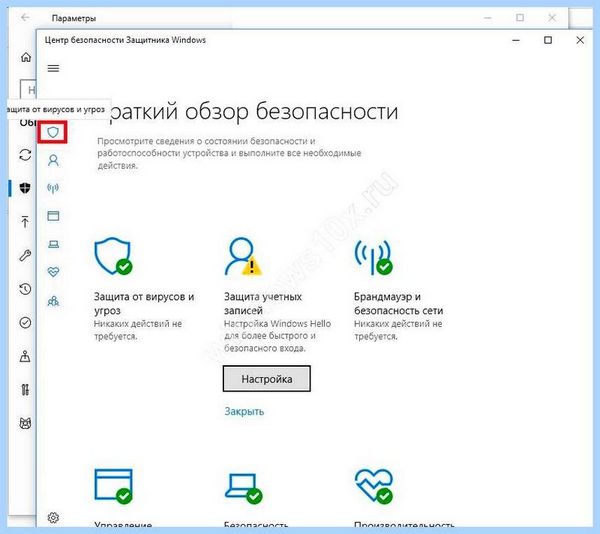Open Virus & threat protection shield in sidebar

point(53,132)
